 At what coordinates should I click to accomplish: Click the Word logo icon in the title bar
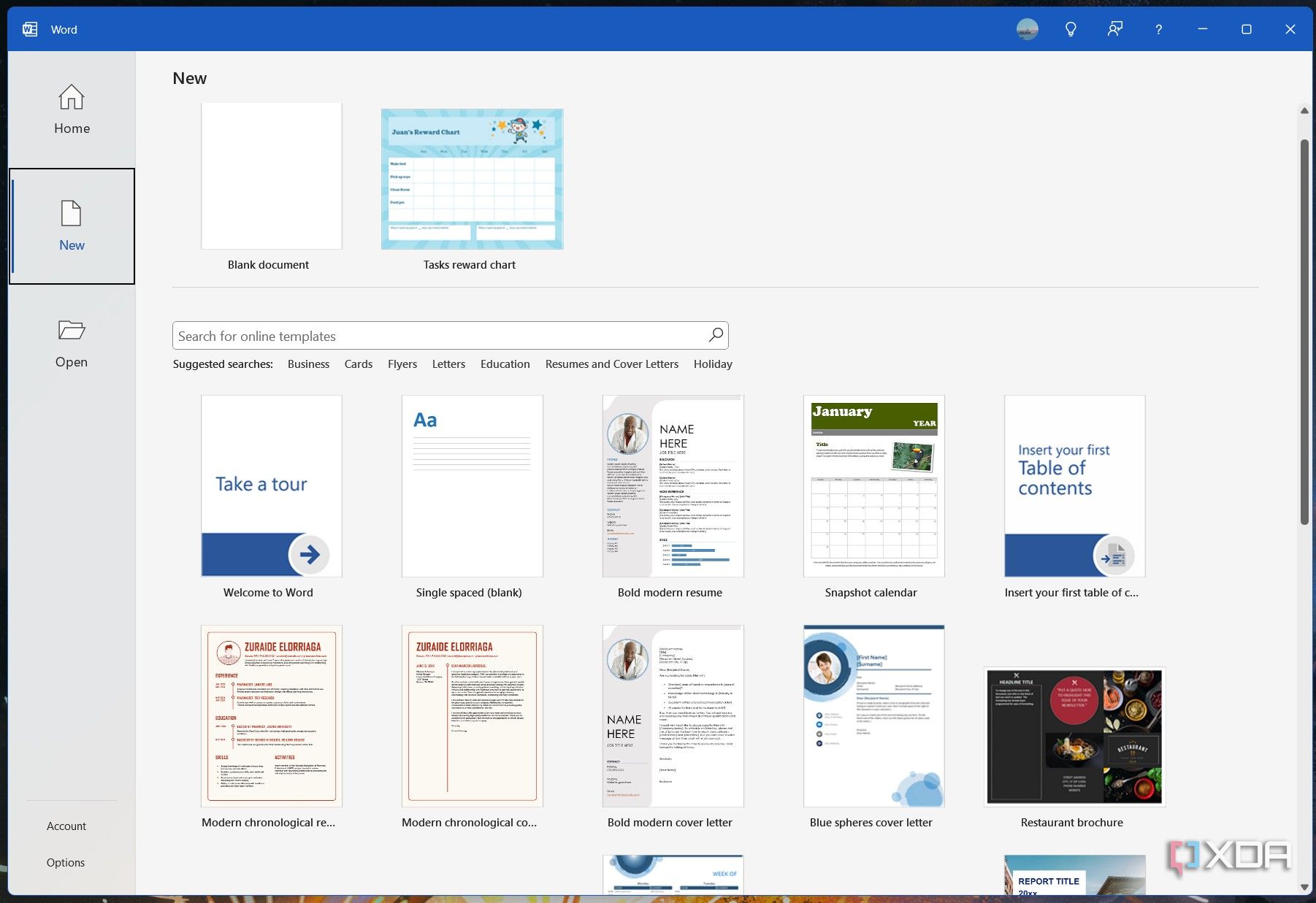pos(29,29)
